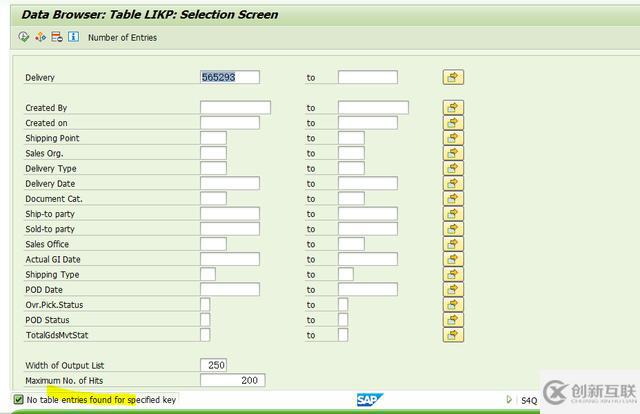Screen dimensions: 640x414
Task: Click the Sales Org. from field
Action: click(x=213, y=153)
